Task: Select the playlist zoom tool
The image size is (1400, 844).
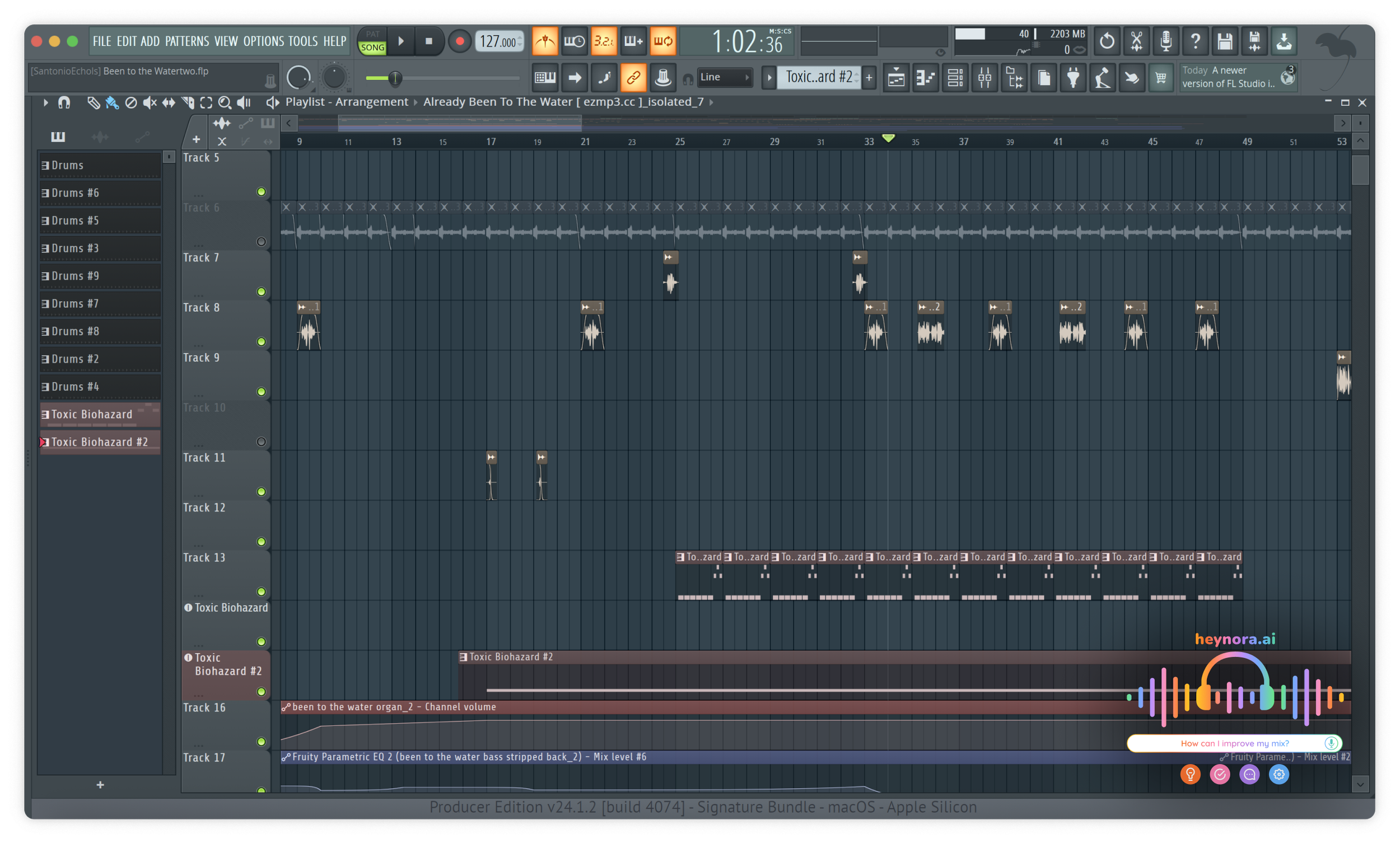Action: pos(225,103)
